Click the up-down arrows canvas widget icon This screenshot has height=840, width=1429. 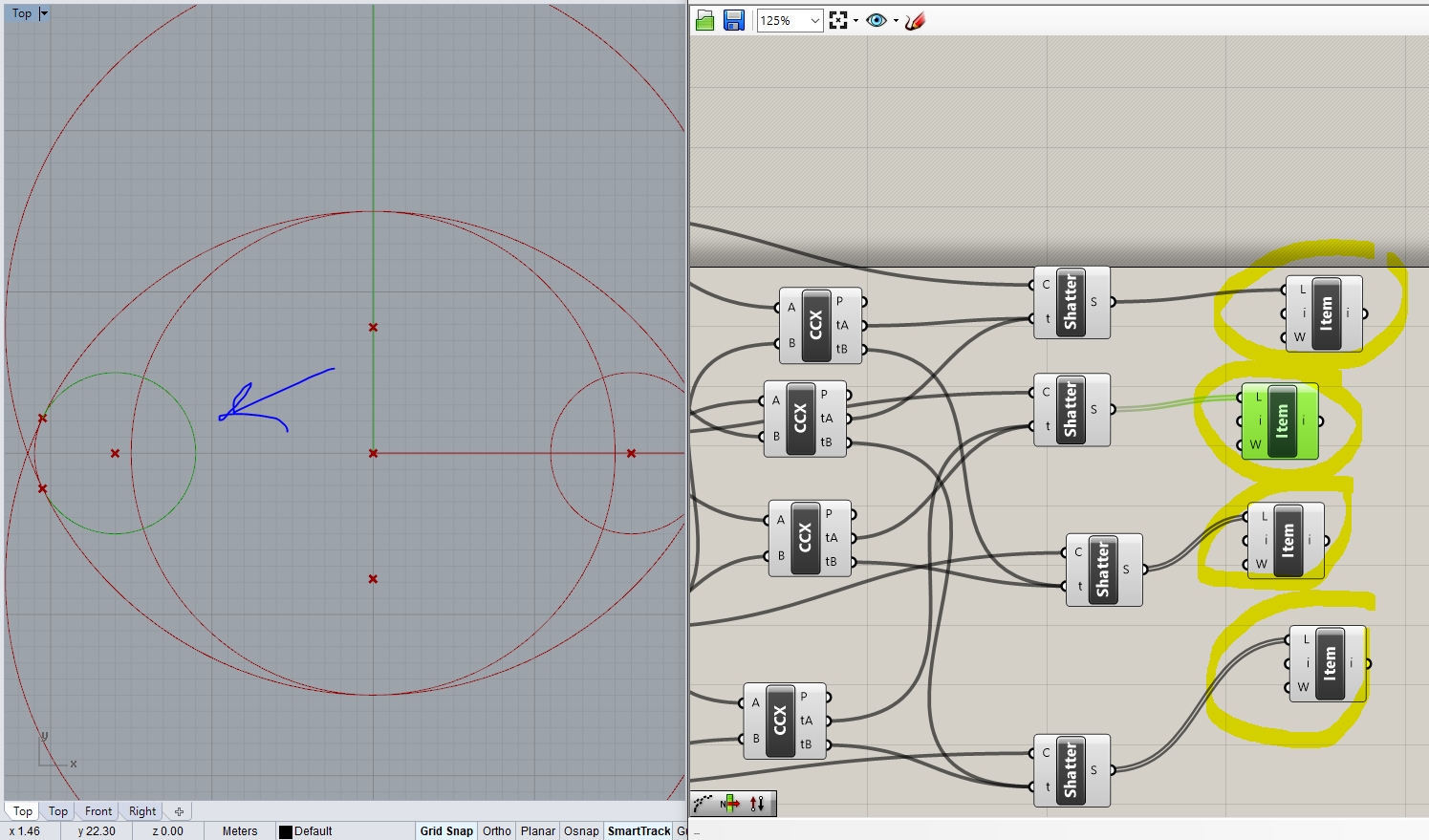(x=758, y=804)
